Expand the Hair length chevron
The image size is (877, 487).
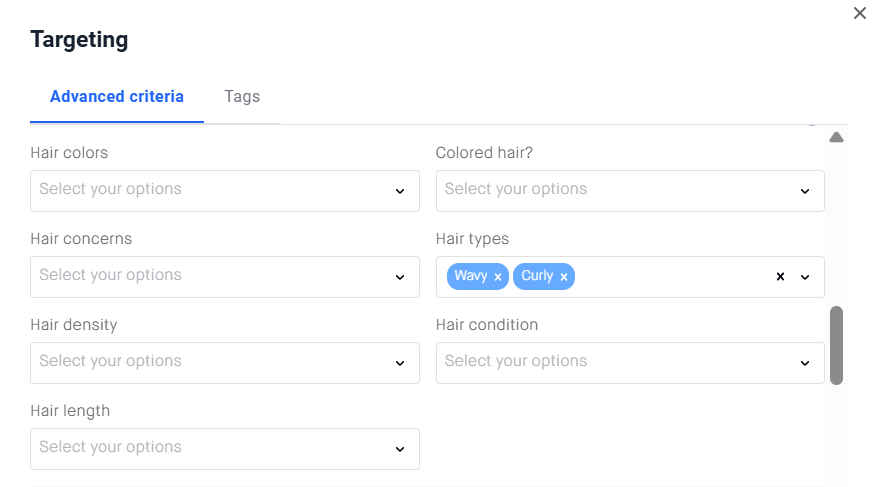coord(400,449)
